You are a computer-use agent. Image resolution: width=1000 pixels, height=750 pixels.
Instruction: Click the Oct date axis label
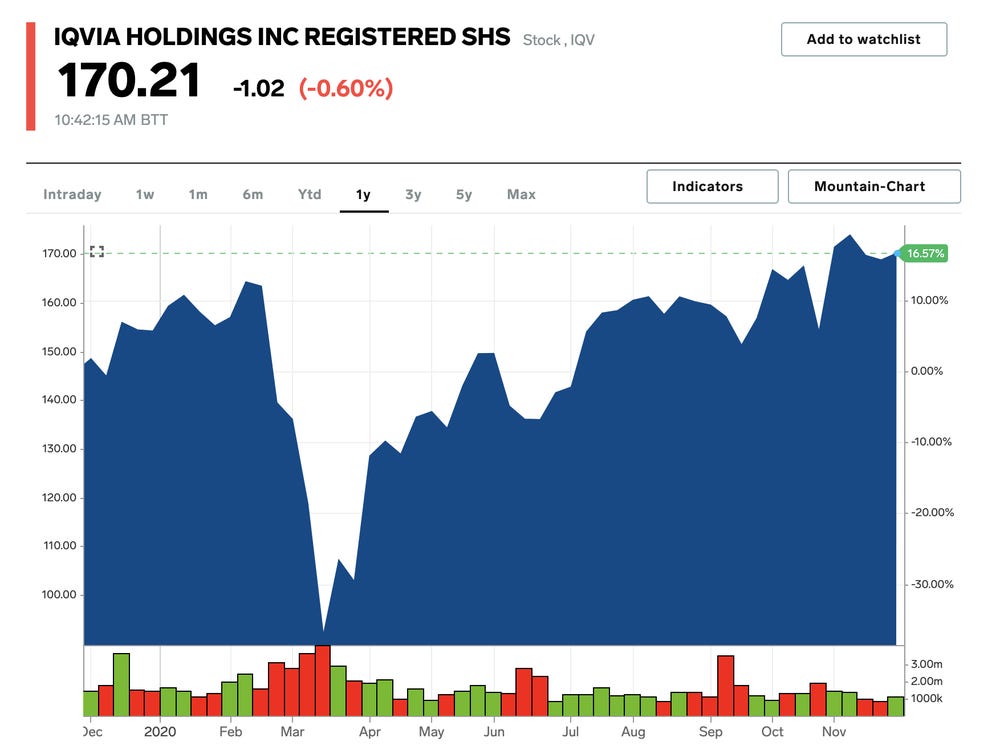tap(772, 732)
